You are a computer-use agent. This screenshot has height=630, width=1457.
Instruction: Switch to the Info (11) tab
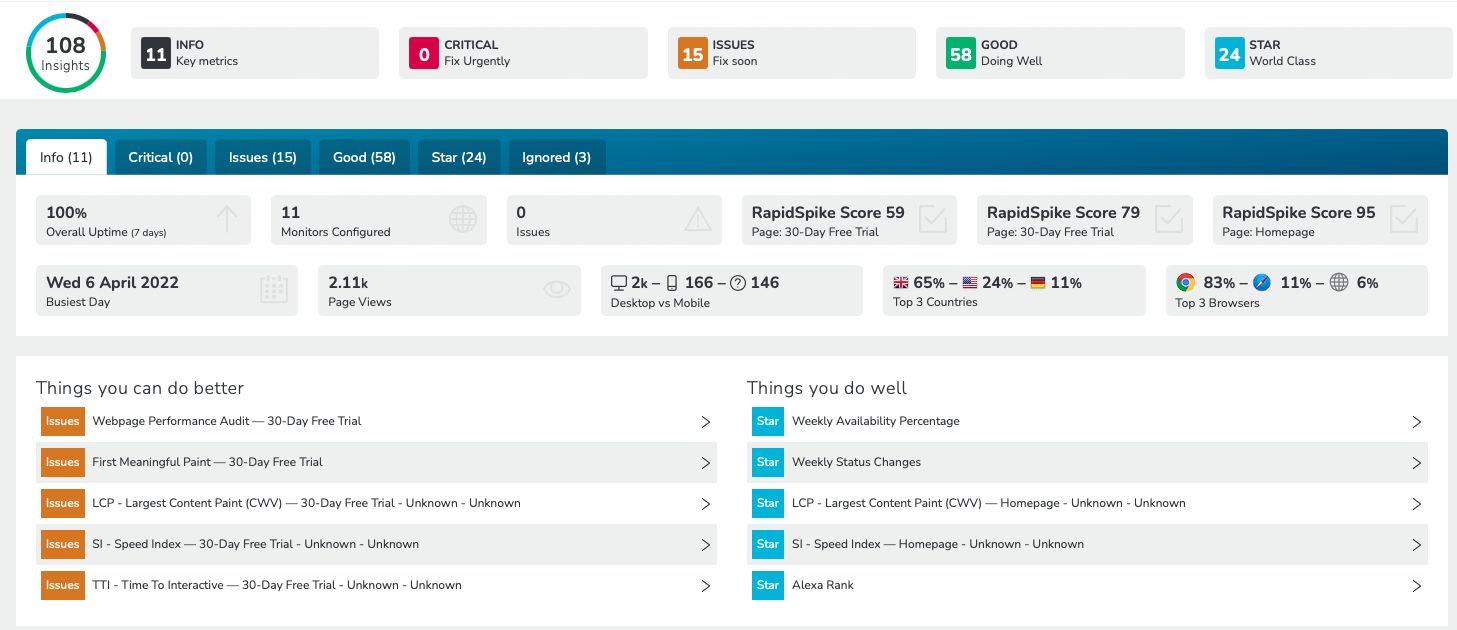pyautogui.click(x=66, y=157)
